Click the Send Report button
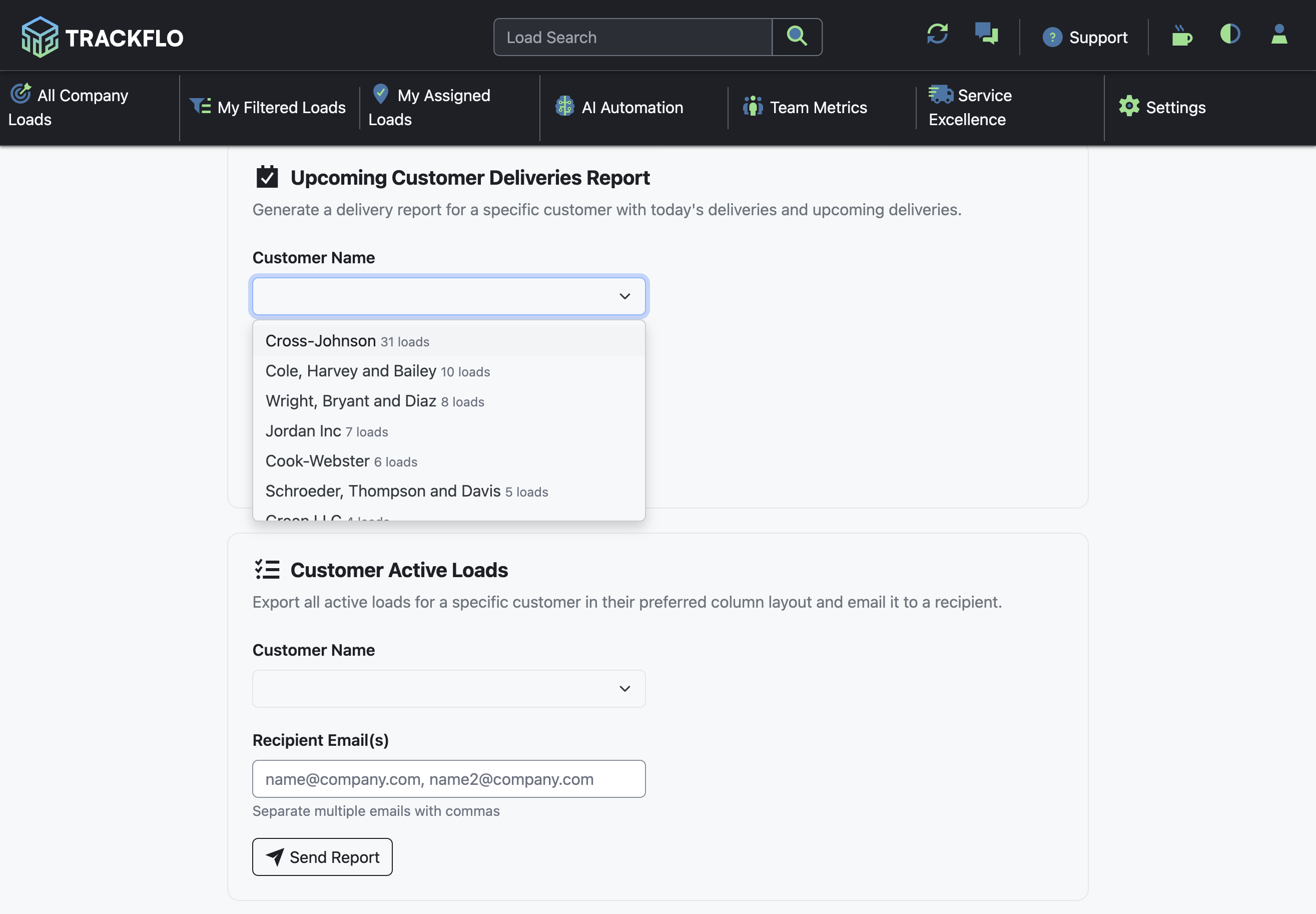 pos(322,857)
